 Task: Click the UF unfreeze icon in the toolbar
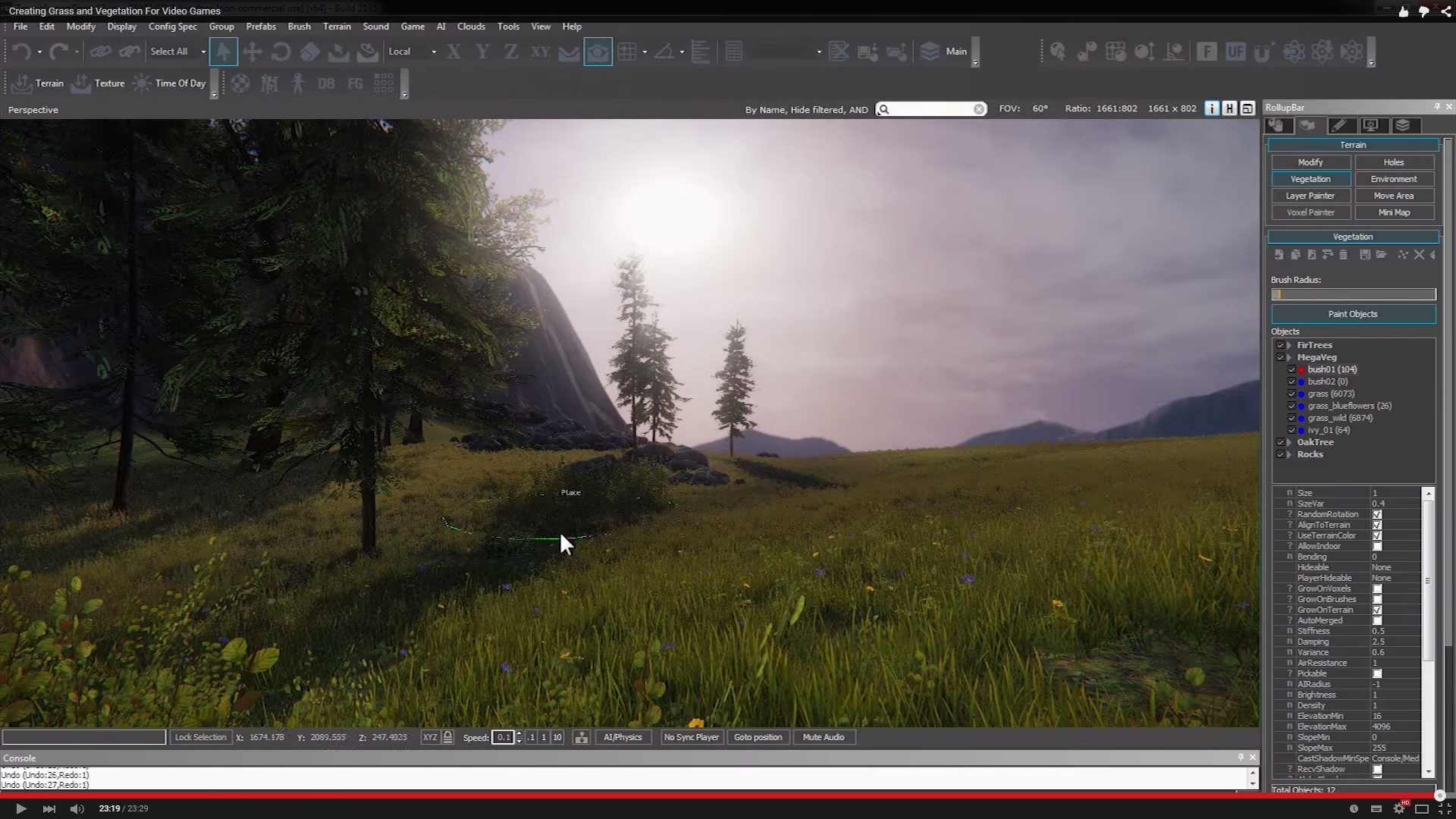[x=1235, y=52]
